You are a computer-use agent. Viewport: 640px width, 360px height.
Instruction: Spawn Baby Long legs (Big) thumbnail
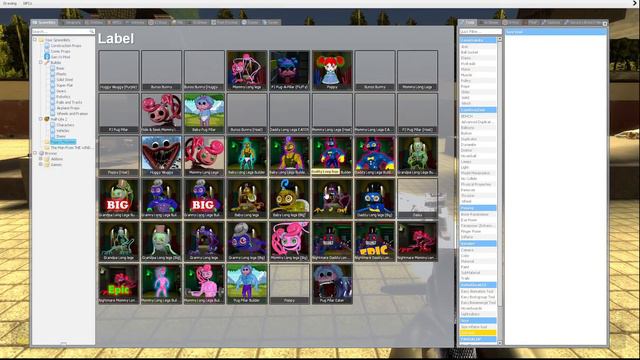coord(289,198)
